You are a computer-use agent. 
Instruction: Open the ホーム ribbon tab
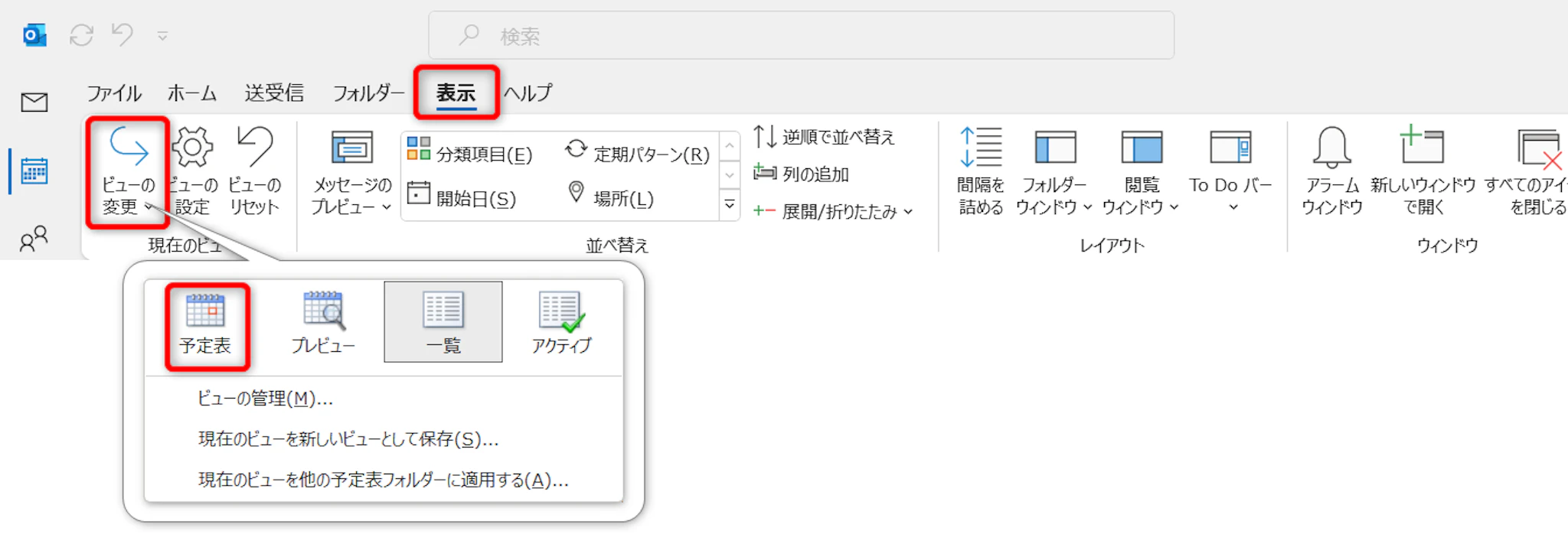pos(192,93)
